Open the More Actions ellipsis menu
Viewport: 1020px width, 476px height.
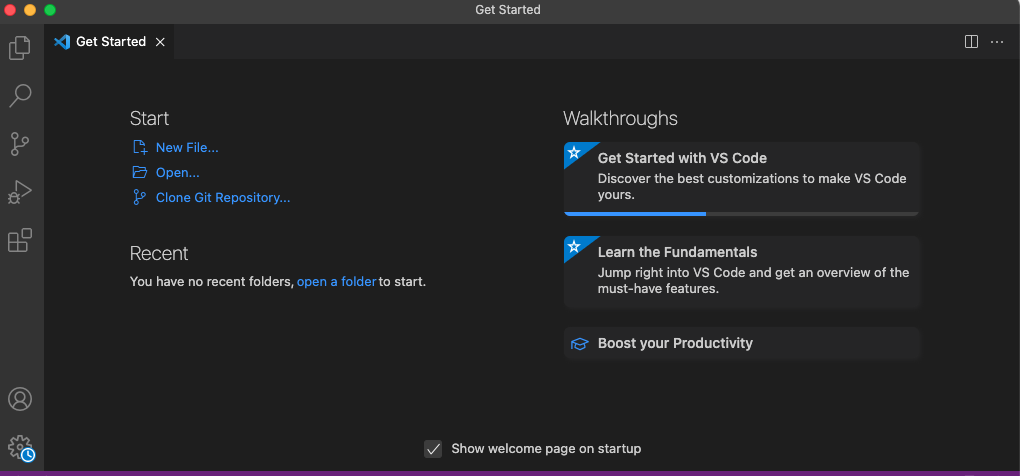click(997, 42)
